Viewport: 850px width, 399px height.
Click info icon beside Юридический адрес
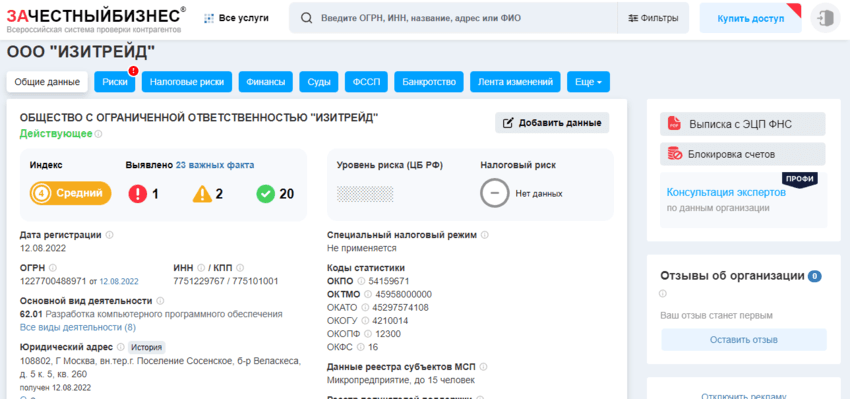120,347
